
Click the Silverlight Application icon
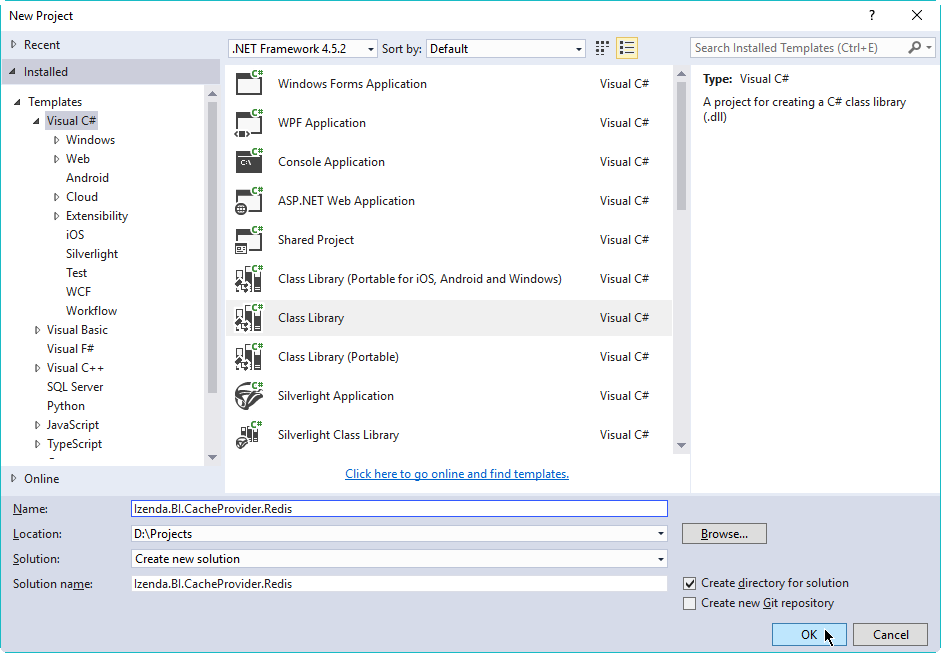coord(249,396)
